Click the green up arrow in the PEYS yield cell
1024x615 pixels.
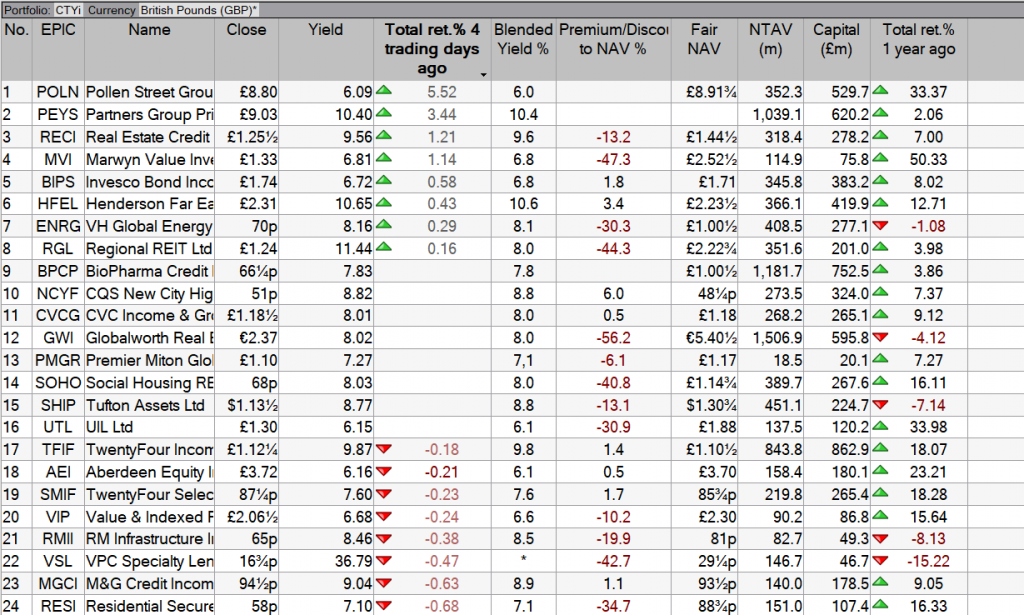[384, 113]
